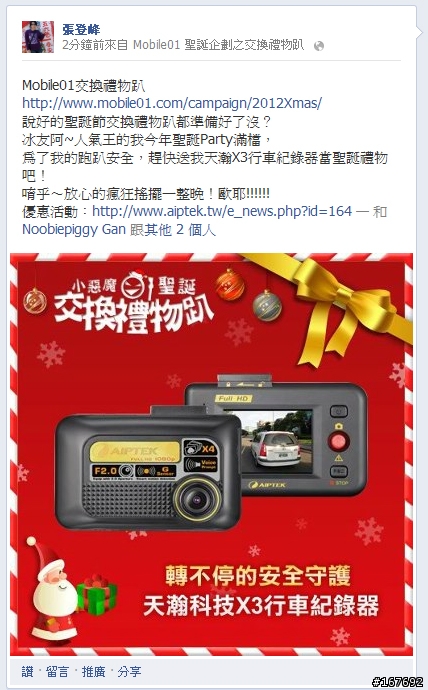This screenshot has height=690, width=428.
Task: Open the aiptek.tw e_news link
Action: (x=222, y=212)
